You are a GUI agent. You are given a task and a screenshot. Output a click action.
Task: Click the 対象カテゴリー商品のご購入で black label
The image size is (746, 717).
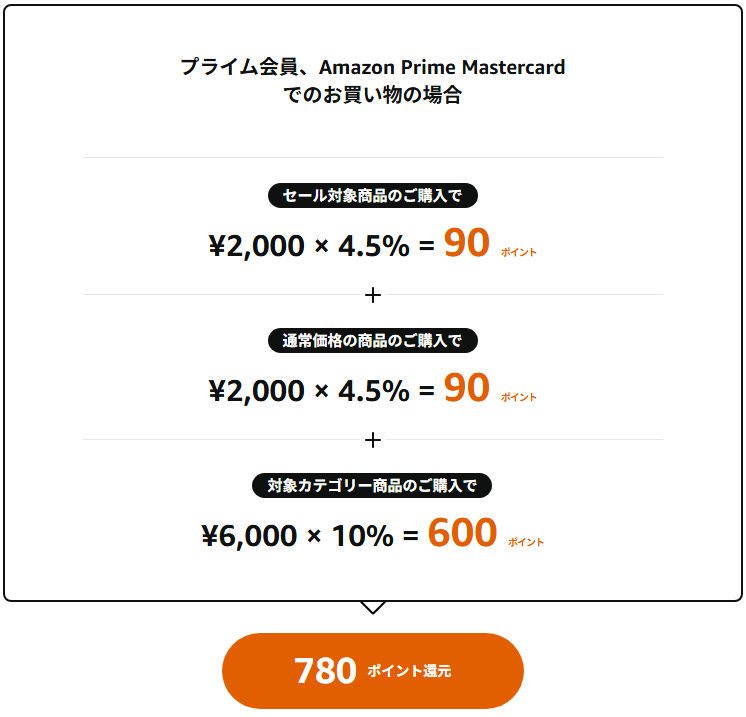click(x=372, y=486)
